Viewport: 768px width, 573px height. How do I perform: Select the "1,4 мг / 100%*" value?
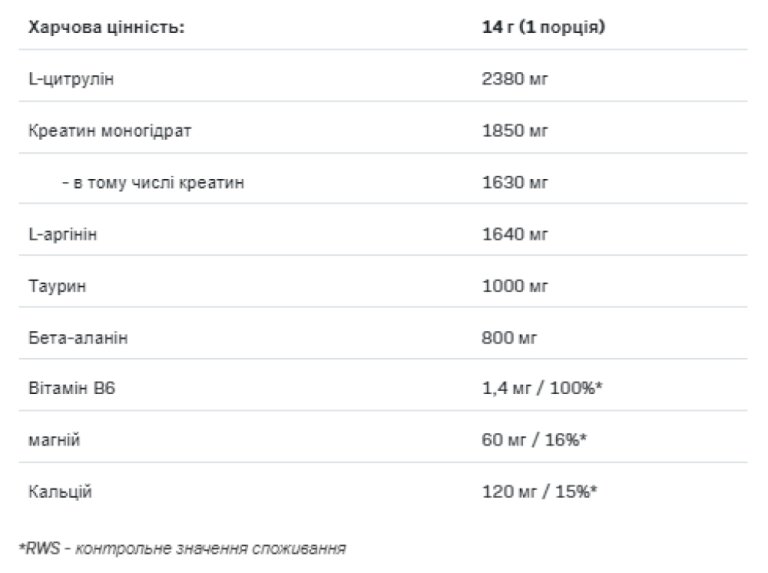click(x=541, y=389)
